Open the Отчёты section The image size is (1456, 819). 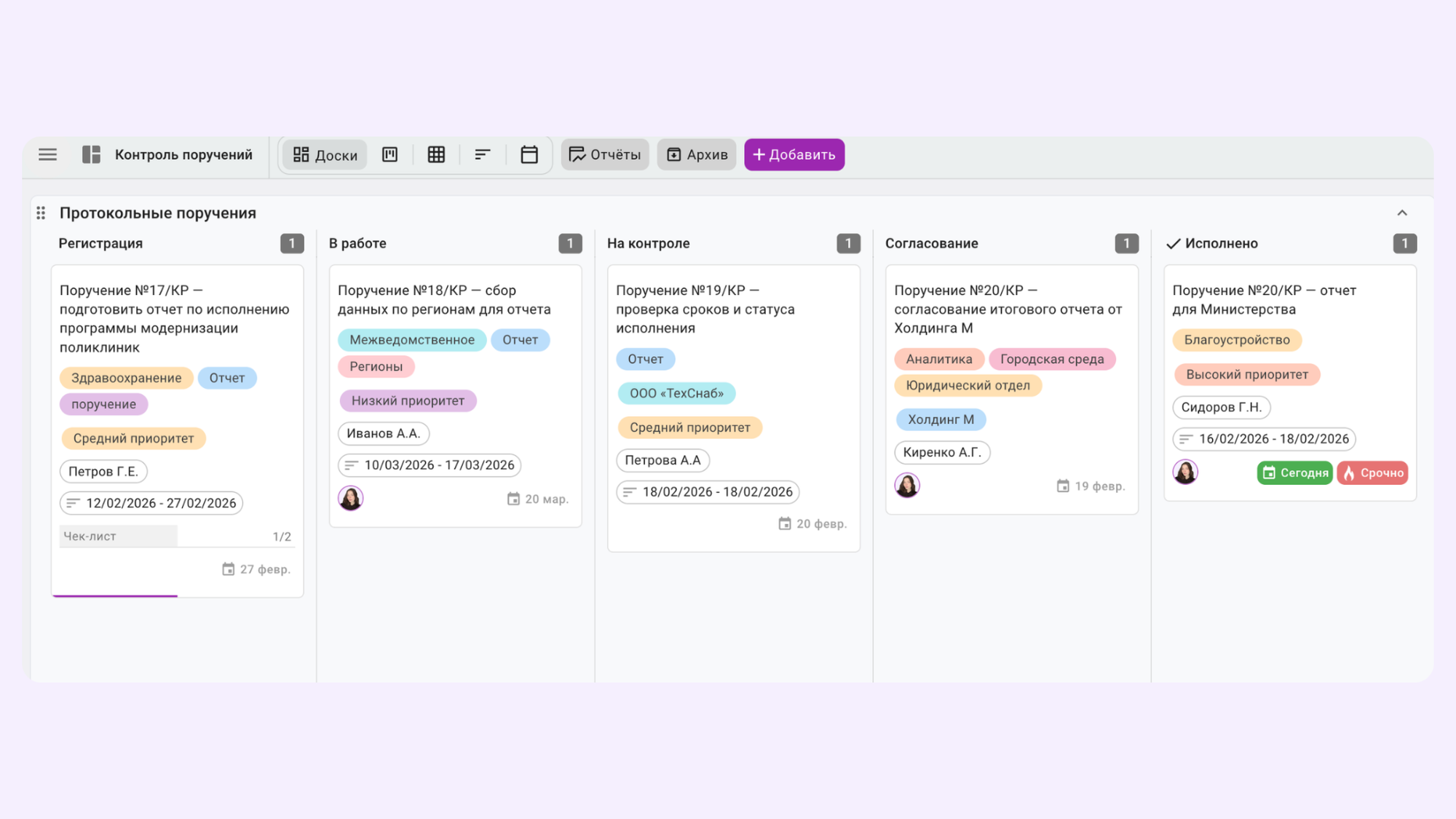click(x=605, y=154)
